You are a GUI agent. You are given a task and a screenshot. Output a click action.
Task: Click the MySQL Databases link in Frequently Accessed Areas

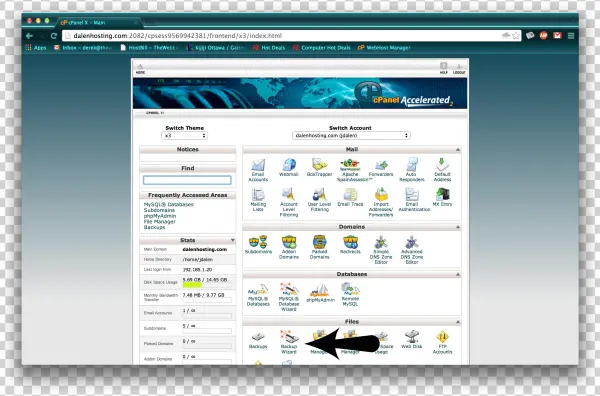169,204
